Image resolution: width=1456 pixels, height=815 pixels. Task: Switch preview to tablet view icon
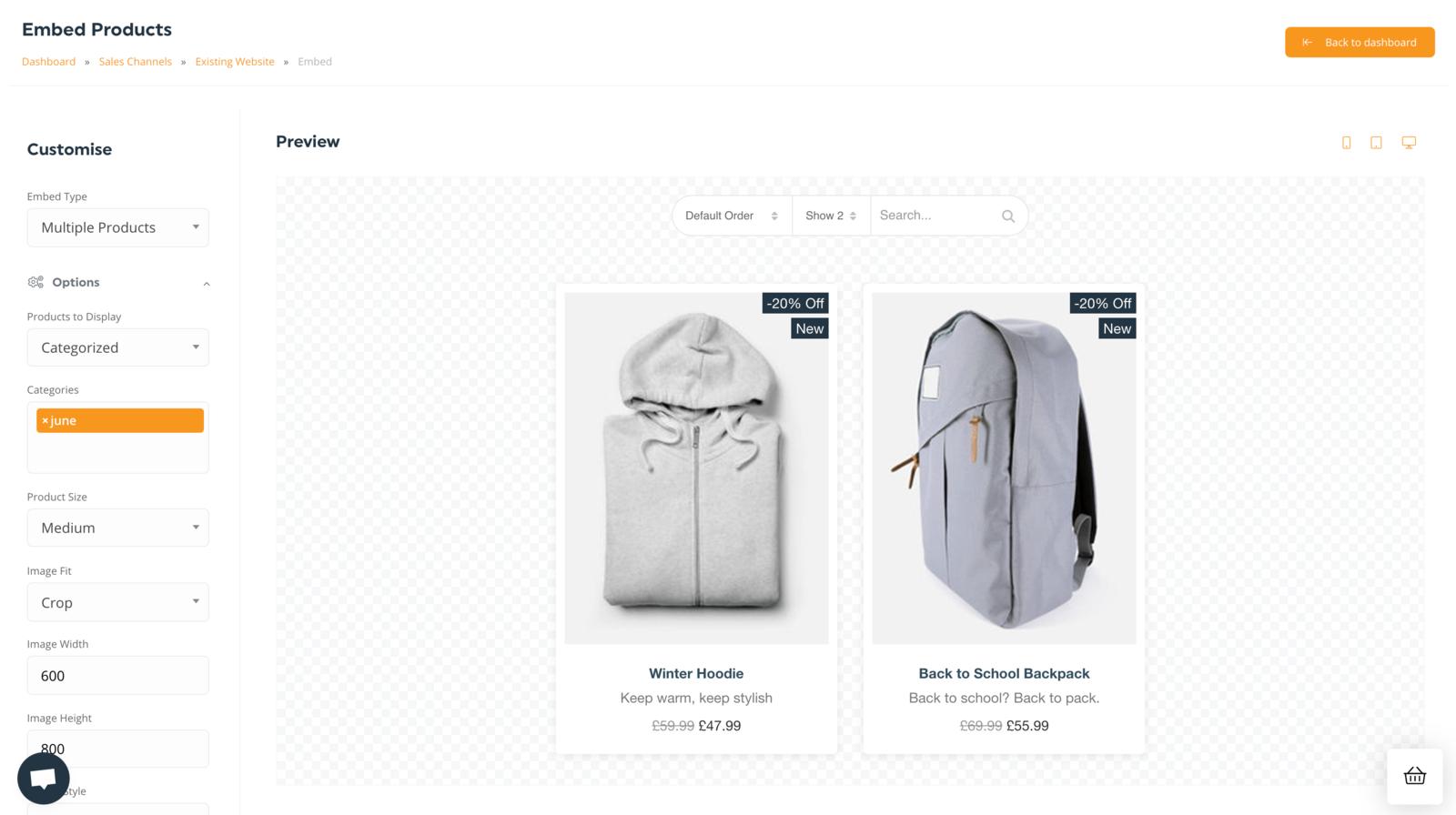coord(1376,143)
